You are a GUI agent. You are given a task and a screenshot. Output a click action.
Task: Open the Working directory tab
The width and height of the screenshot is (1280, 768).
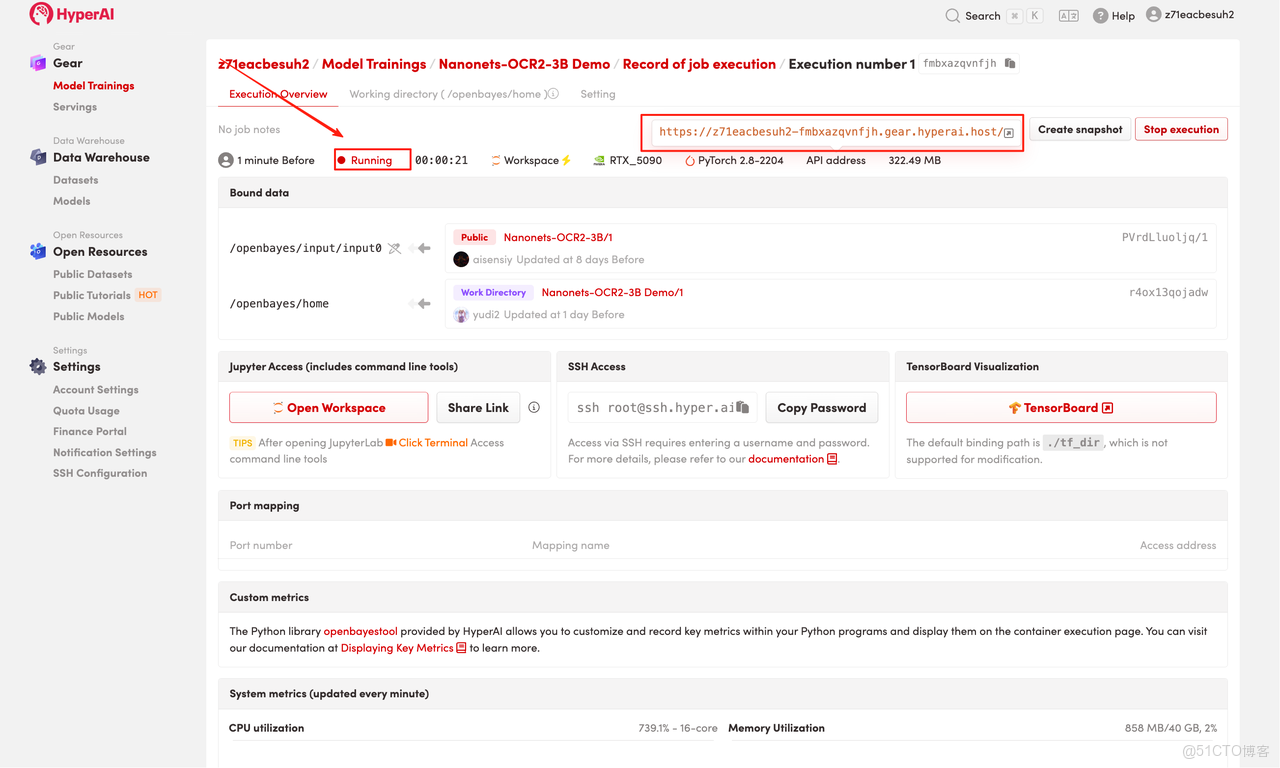click(x=446, y=94)
